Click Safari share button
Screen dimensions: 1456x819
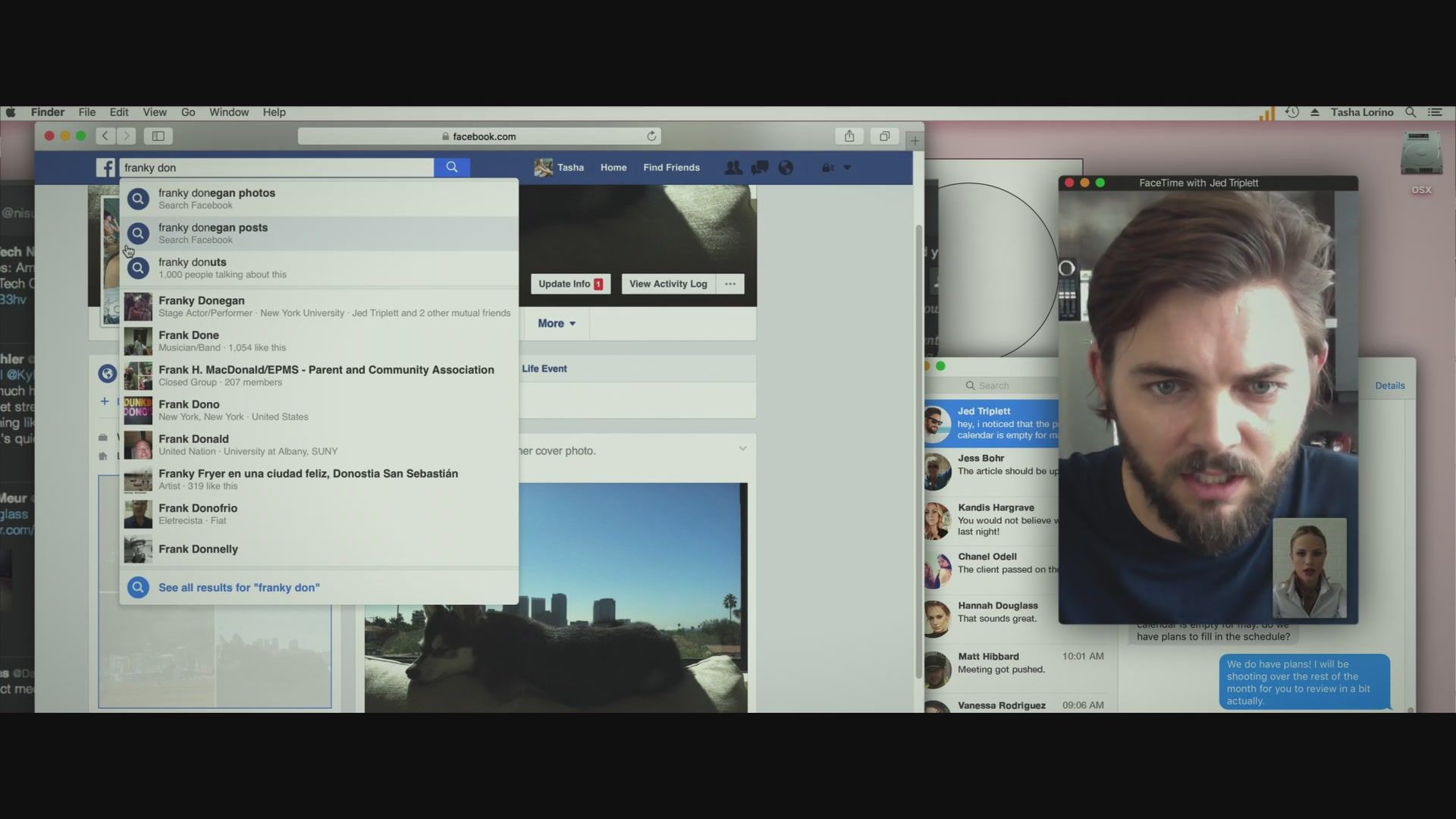[x=849, y=136]
